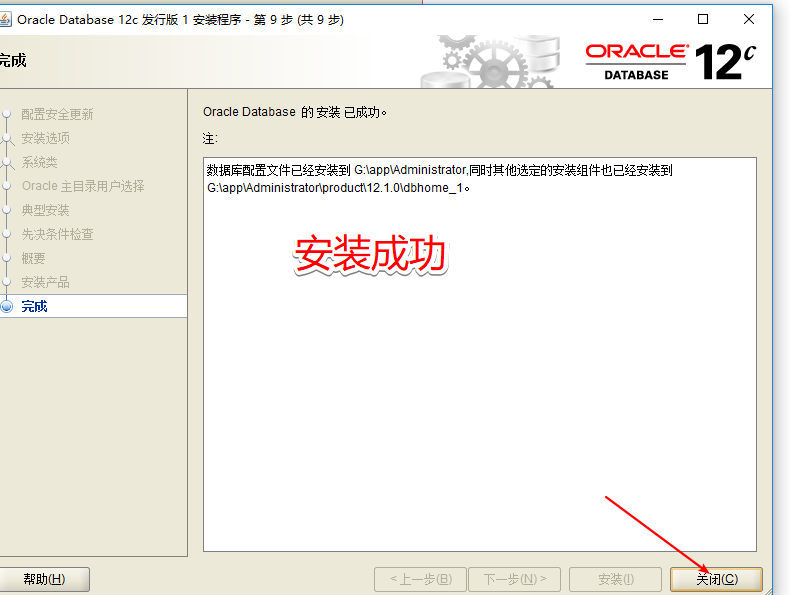The height and width of the screenshot is (595, 790).
Task: Click the active 完成 step bullet indicator
Action: (x=7, y=306)
